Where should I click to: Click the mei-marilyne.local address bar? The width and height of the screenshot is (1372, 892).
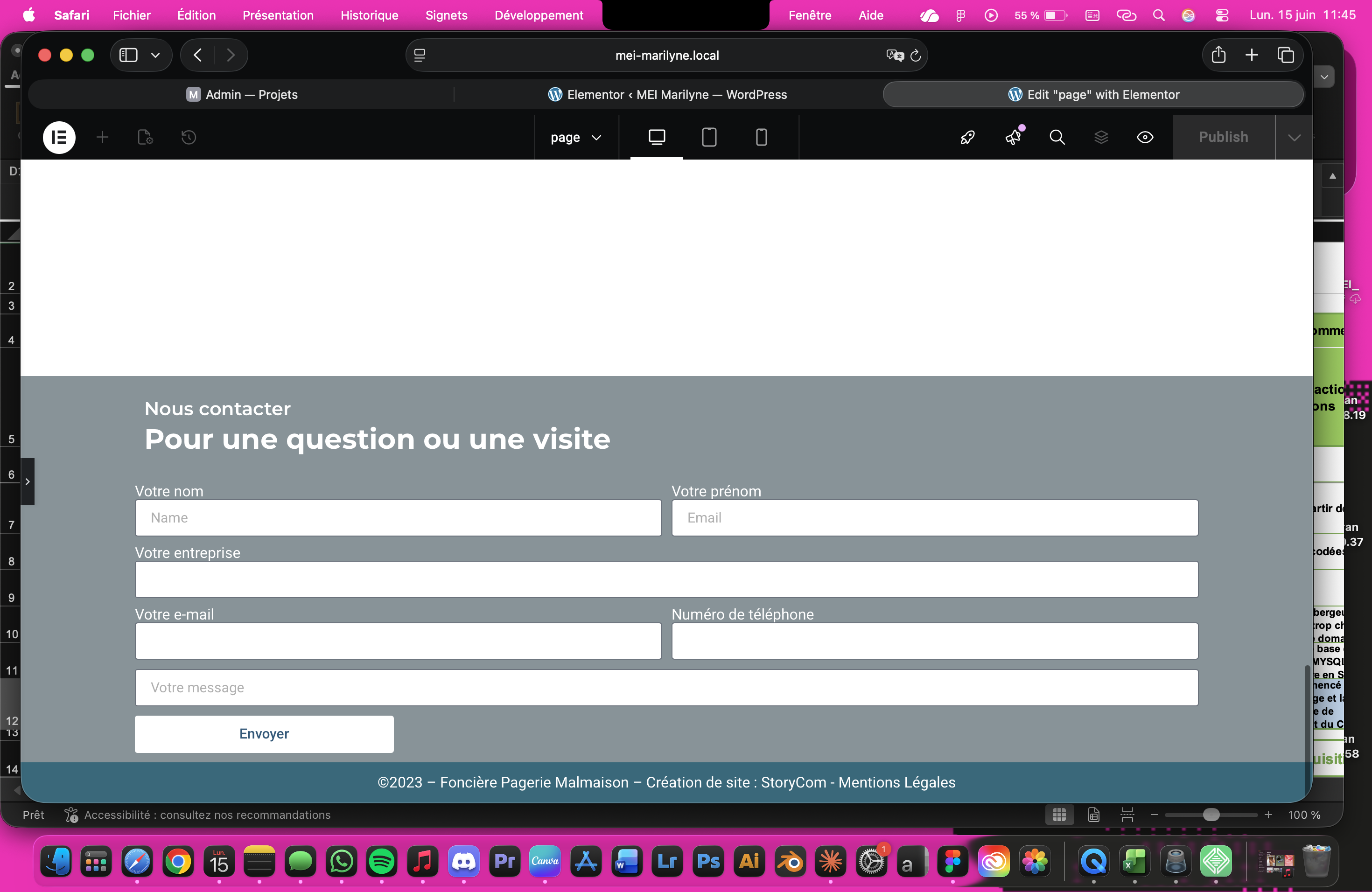click(667, 56)
